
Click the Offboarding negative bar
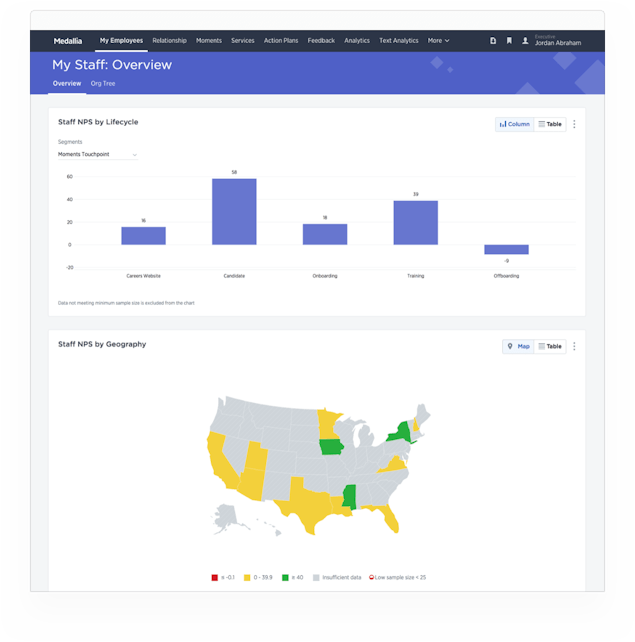506,249
